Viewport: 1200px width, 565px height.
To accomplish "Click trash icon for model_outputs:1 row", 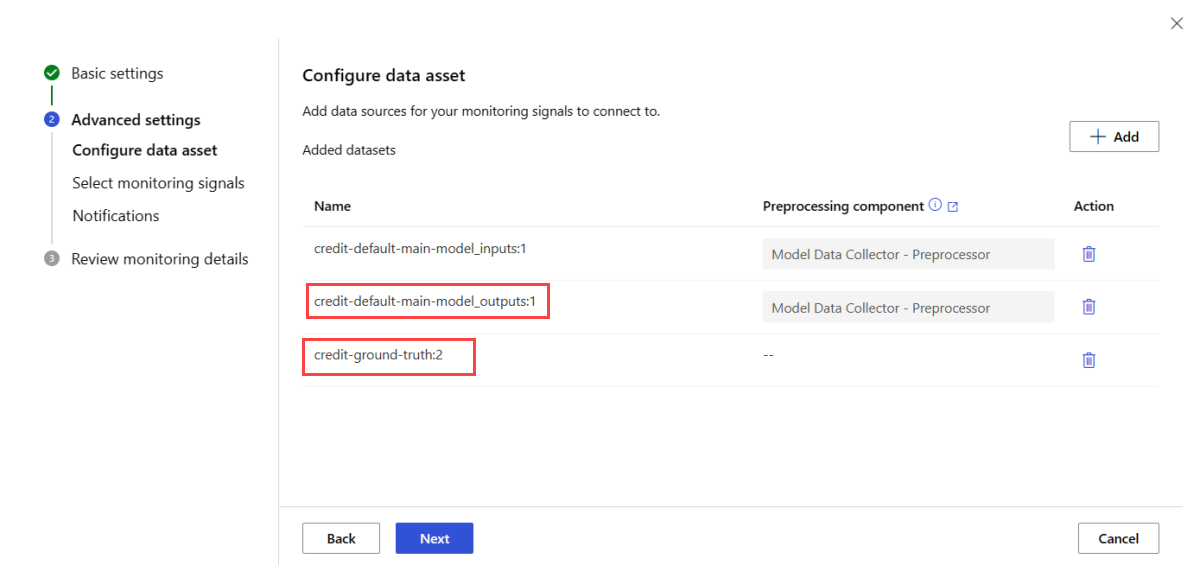I will coord(1089,307).
